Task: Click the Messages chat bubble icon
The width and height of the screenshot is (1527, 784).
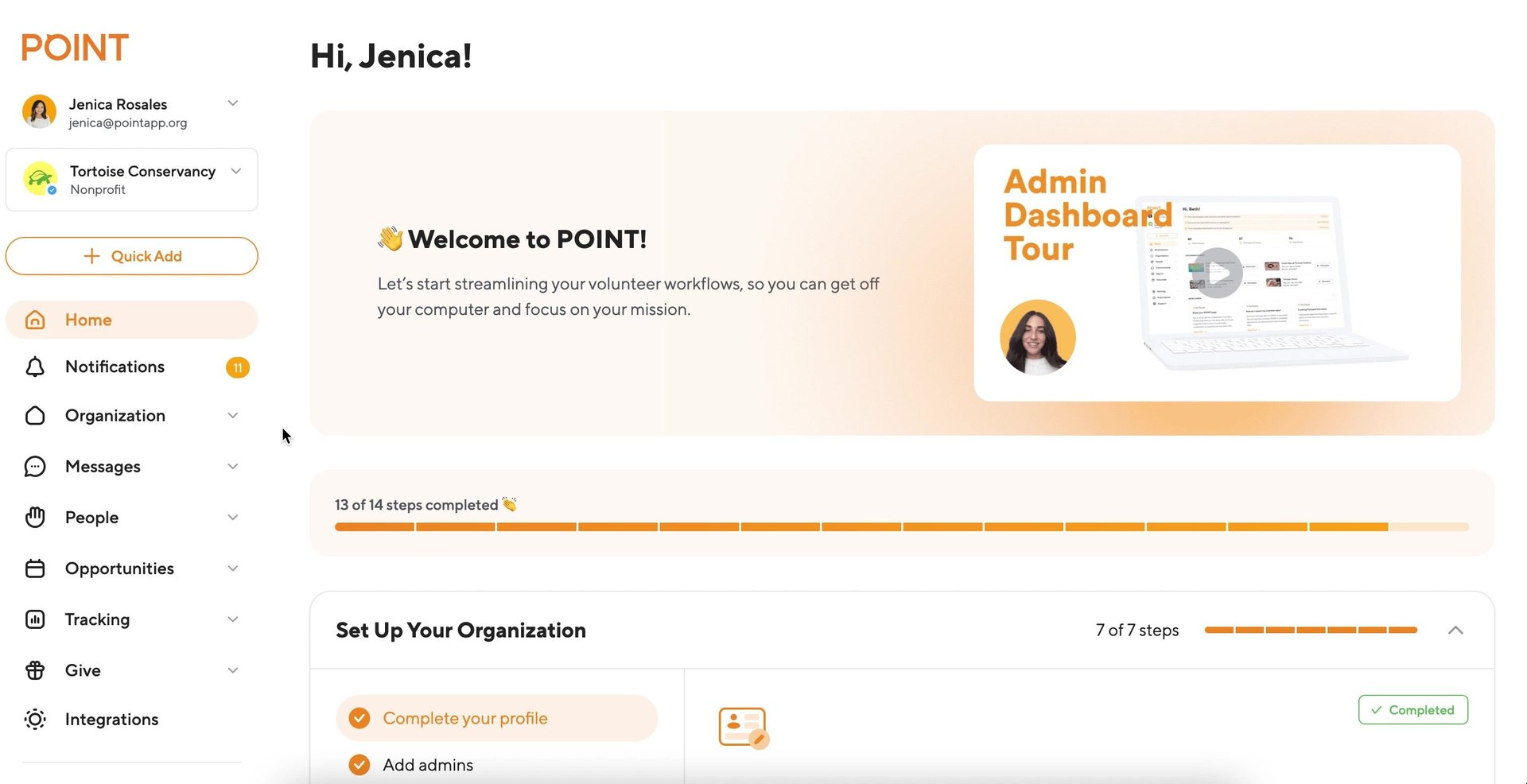Action: point(35,467)
